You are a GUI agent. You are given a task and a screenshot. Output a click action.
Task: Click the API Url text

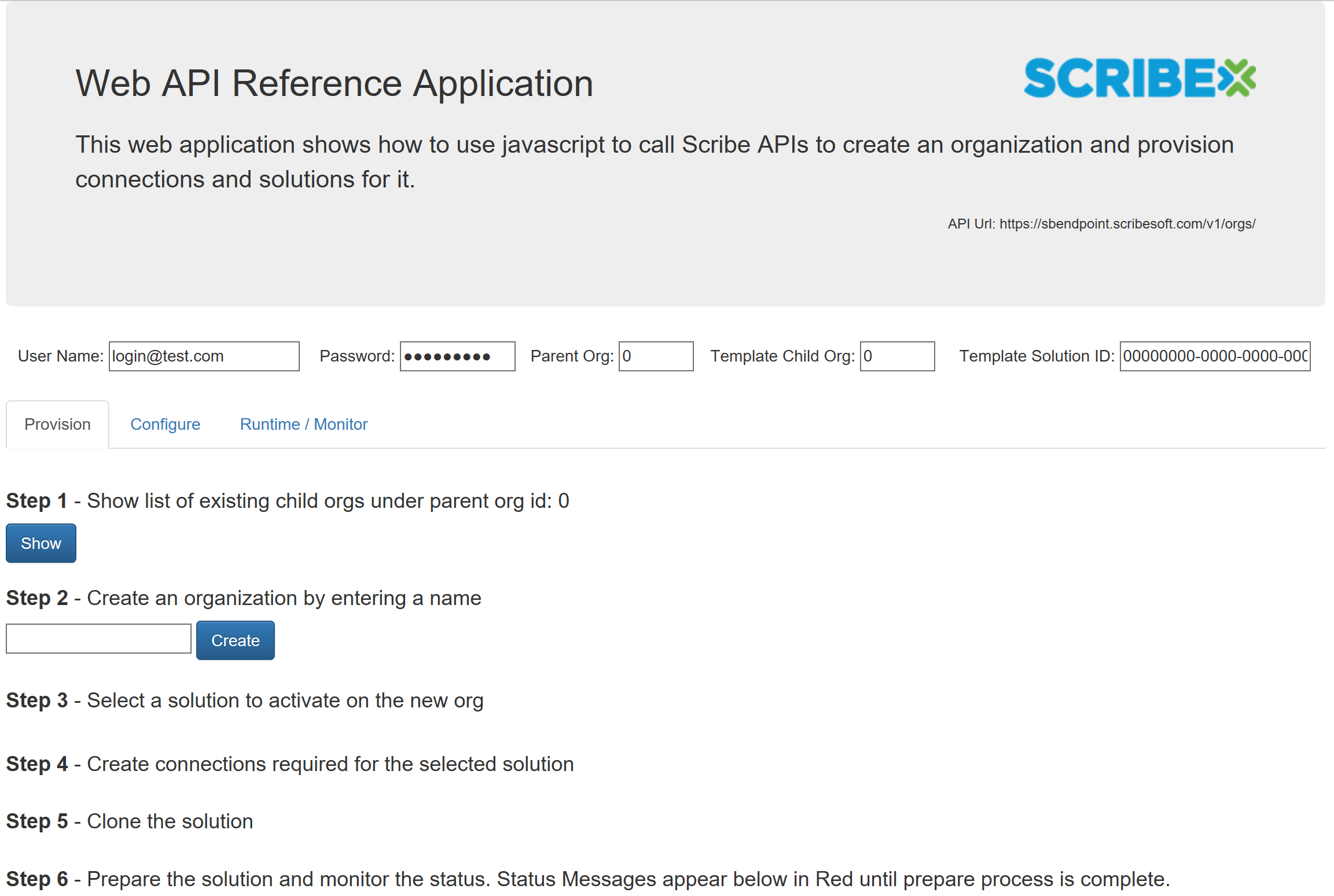(1101, 224)
